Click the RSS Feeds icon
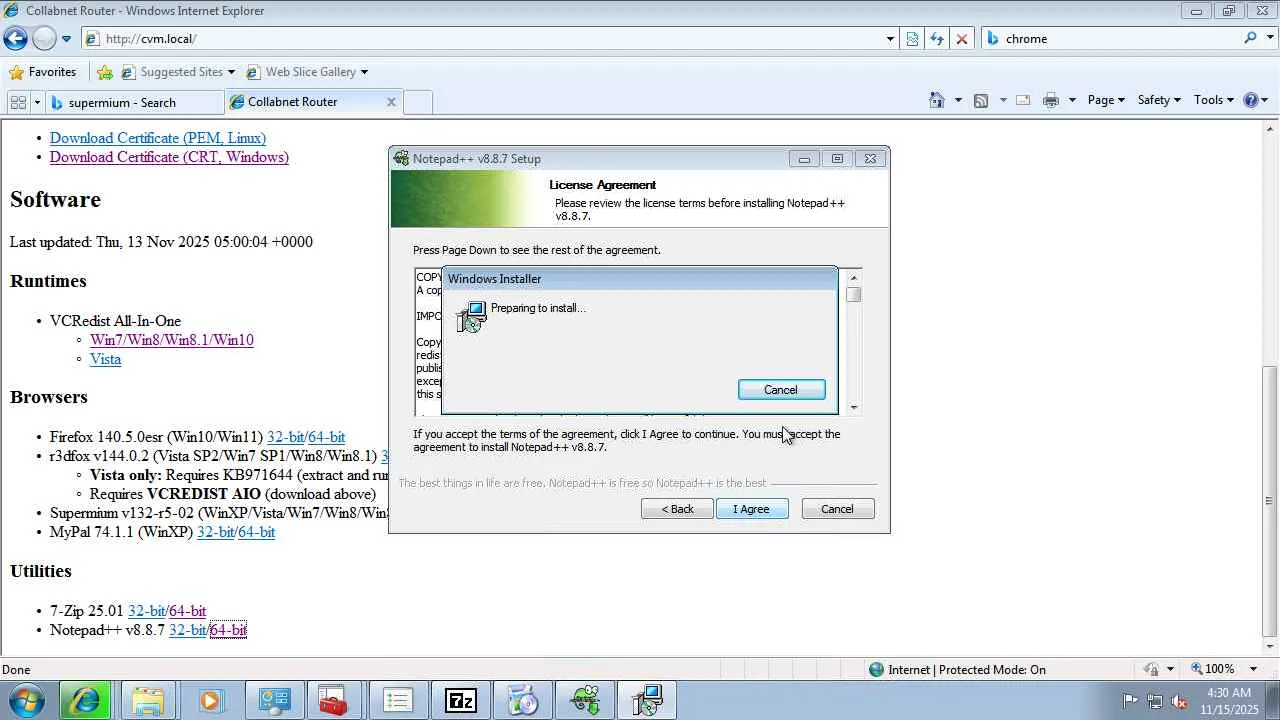1280x720 pixels. (981, 100)
